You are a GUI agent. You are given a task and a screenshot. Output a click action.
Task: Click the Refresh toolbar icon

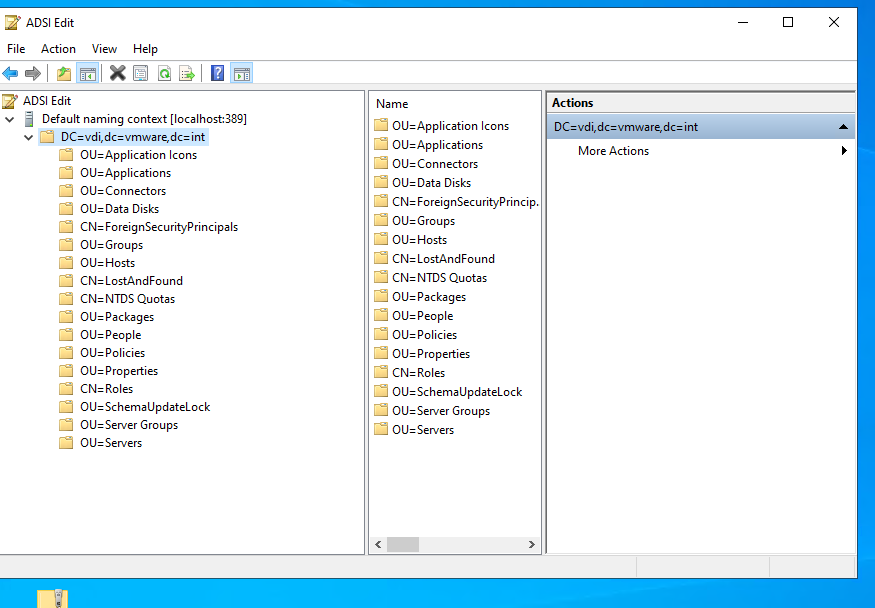click(x=164, y=73)
